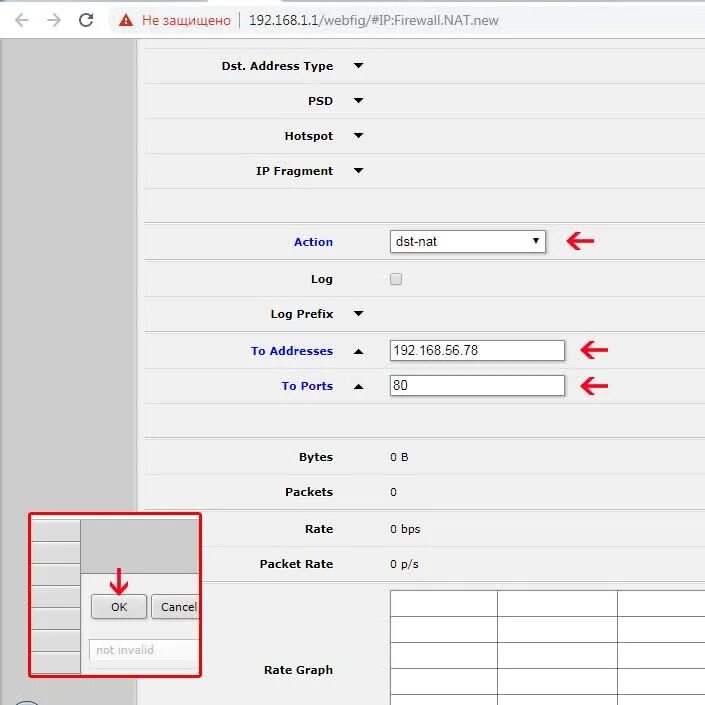705x705 pixels.
Task: Click the OK button
Action: (x=119, y=607)
